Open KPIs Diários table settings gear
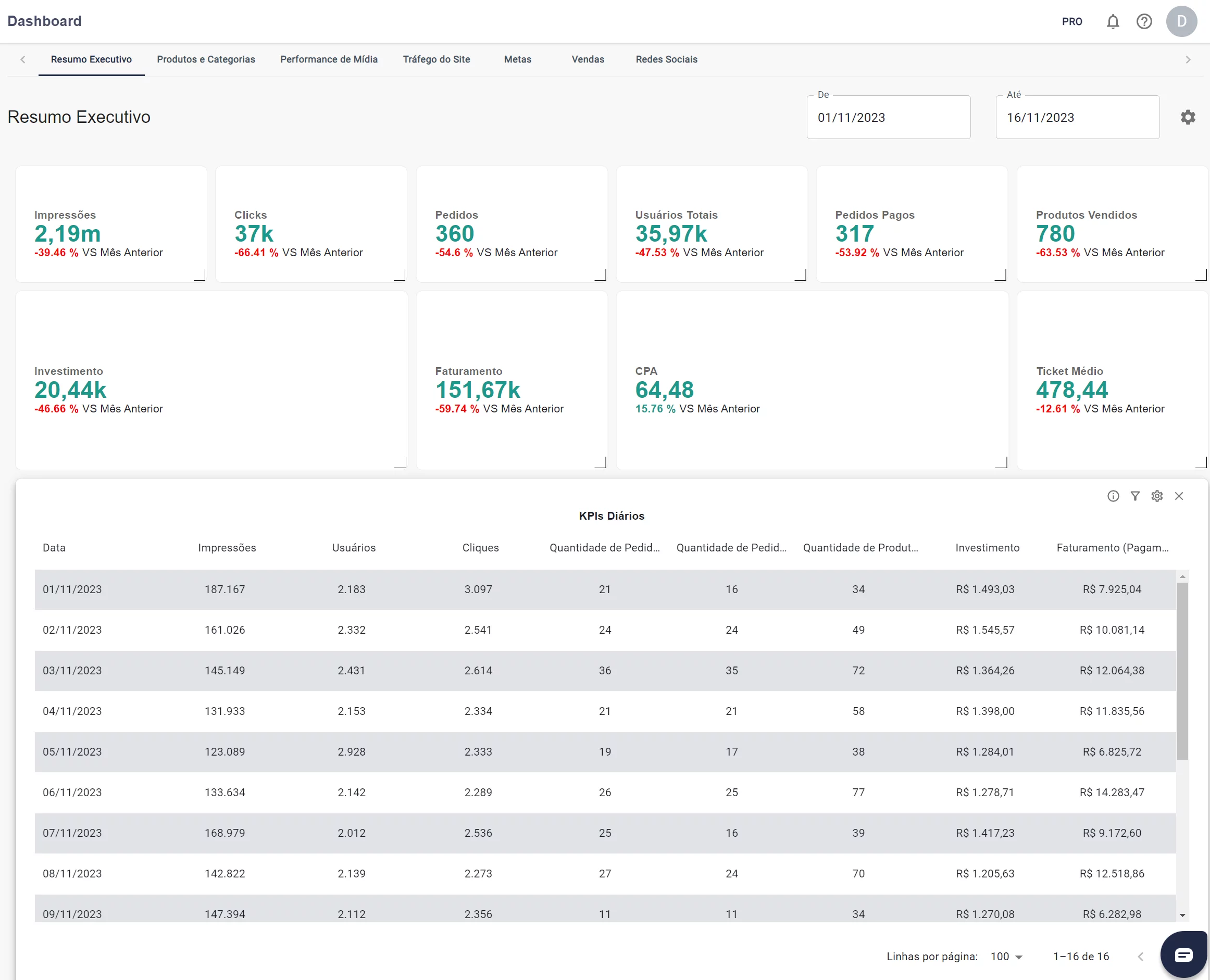1210x980 pixels. click(x=1157, y=496)
